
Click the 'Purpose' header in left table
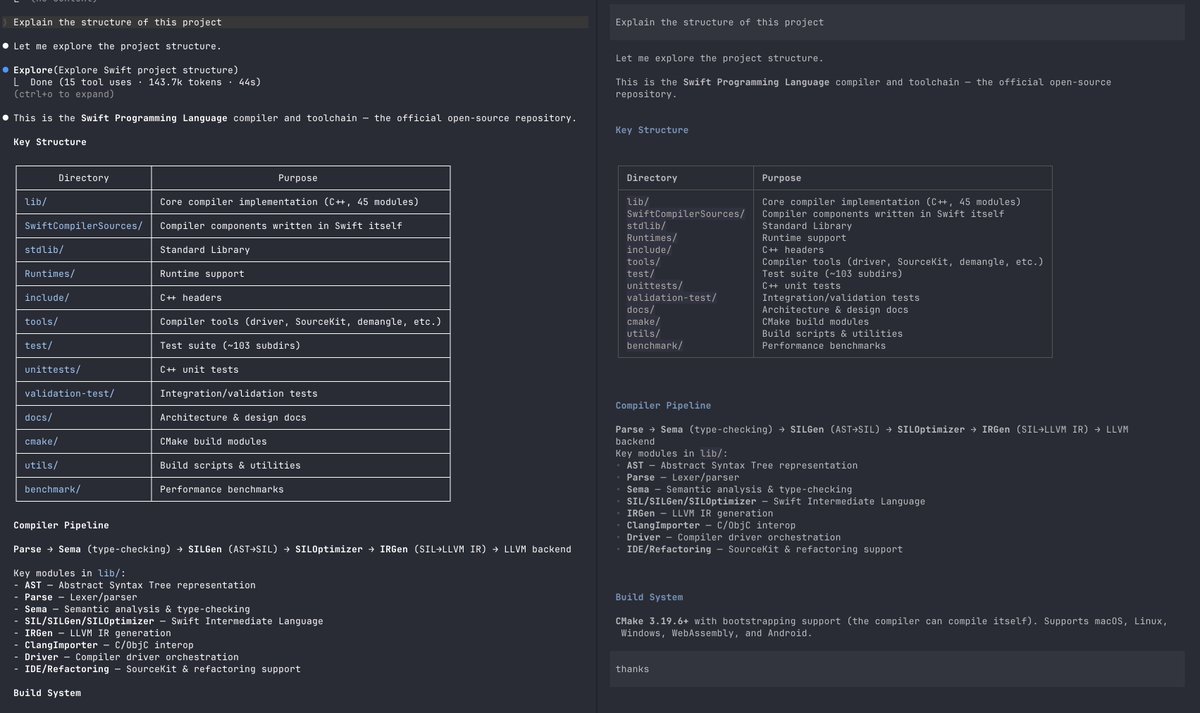[298, 178]
